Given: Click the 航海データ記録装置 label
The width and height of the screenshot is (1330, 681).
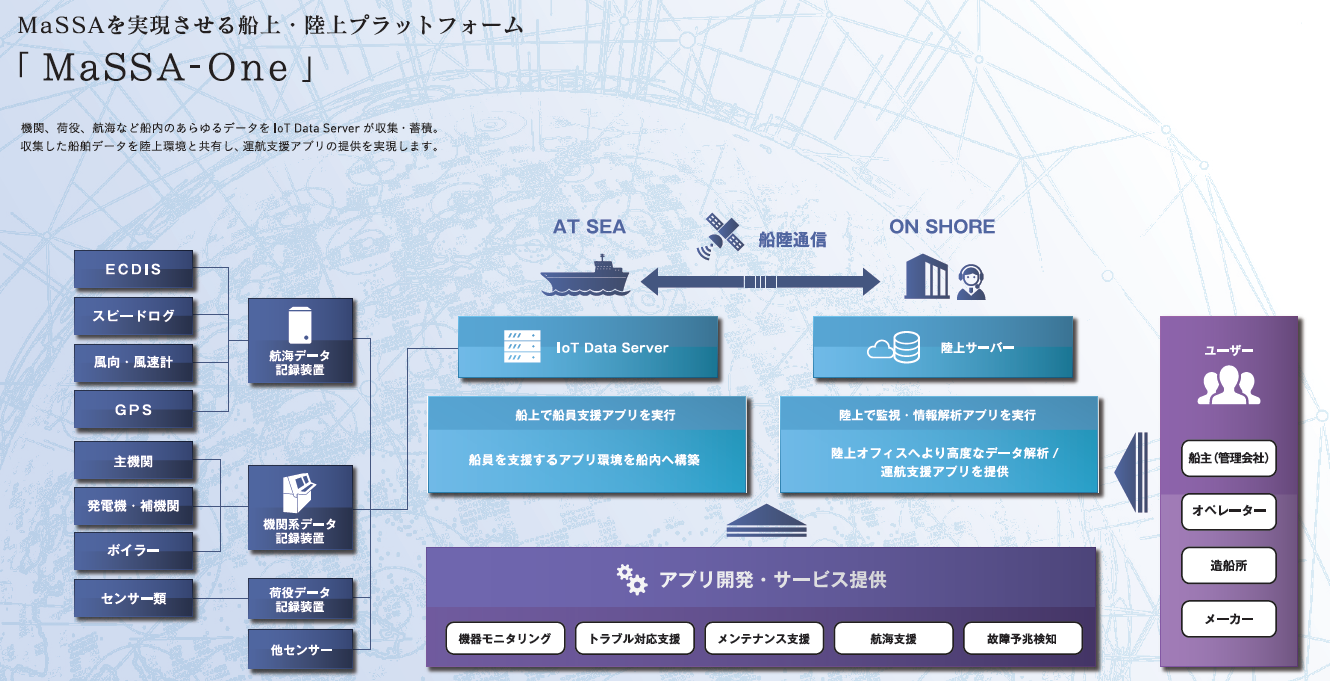Looking at the screenshot, I should (300, 362).
